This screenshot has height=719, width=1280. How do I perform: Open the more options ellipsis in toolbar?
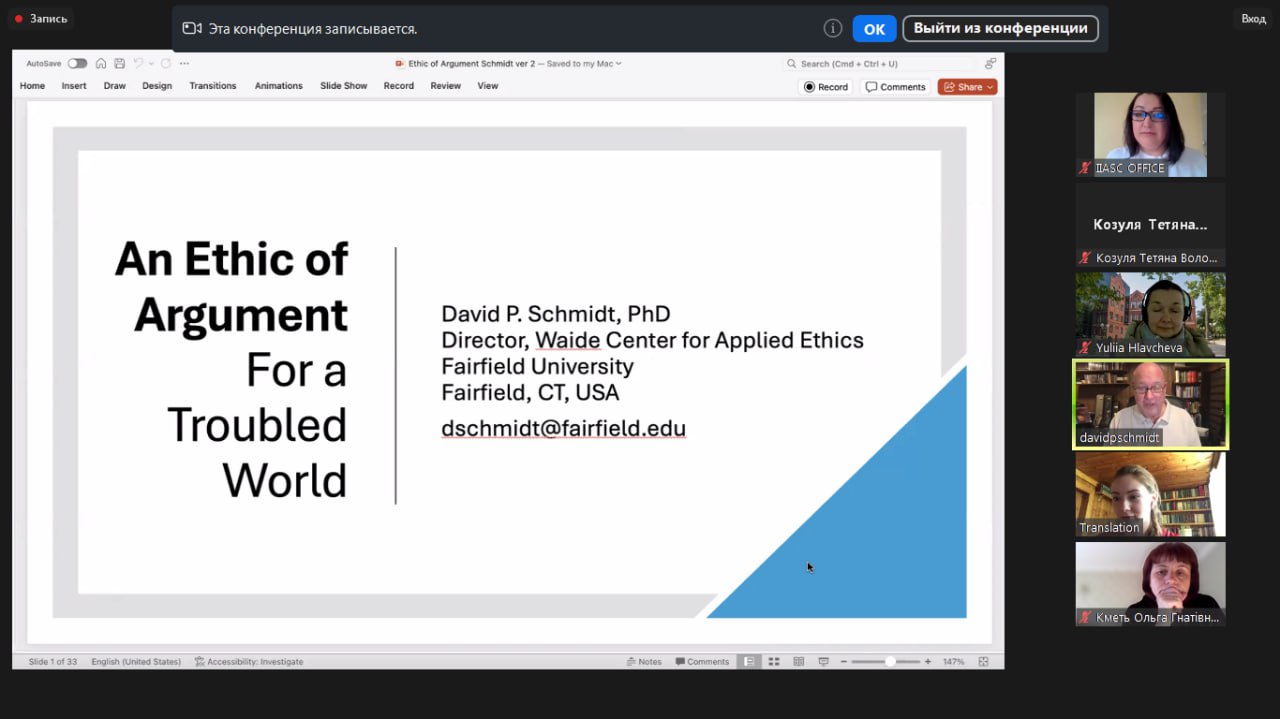(x=184, y=63)
